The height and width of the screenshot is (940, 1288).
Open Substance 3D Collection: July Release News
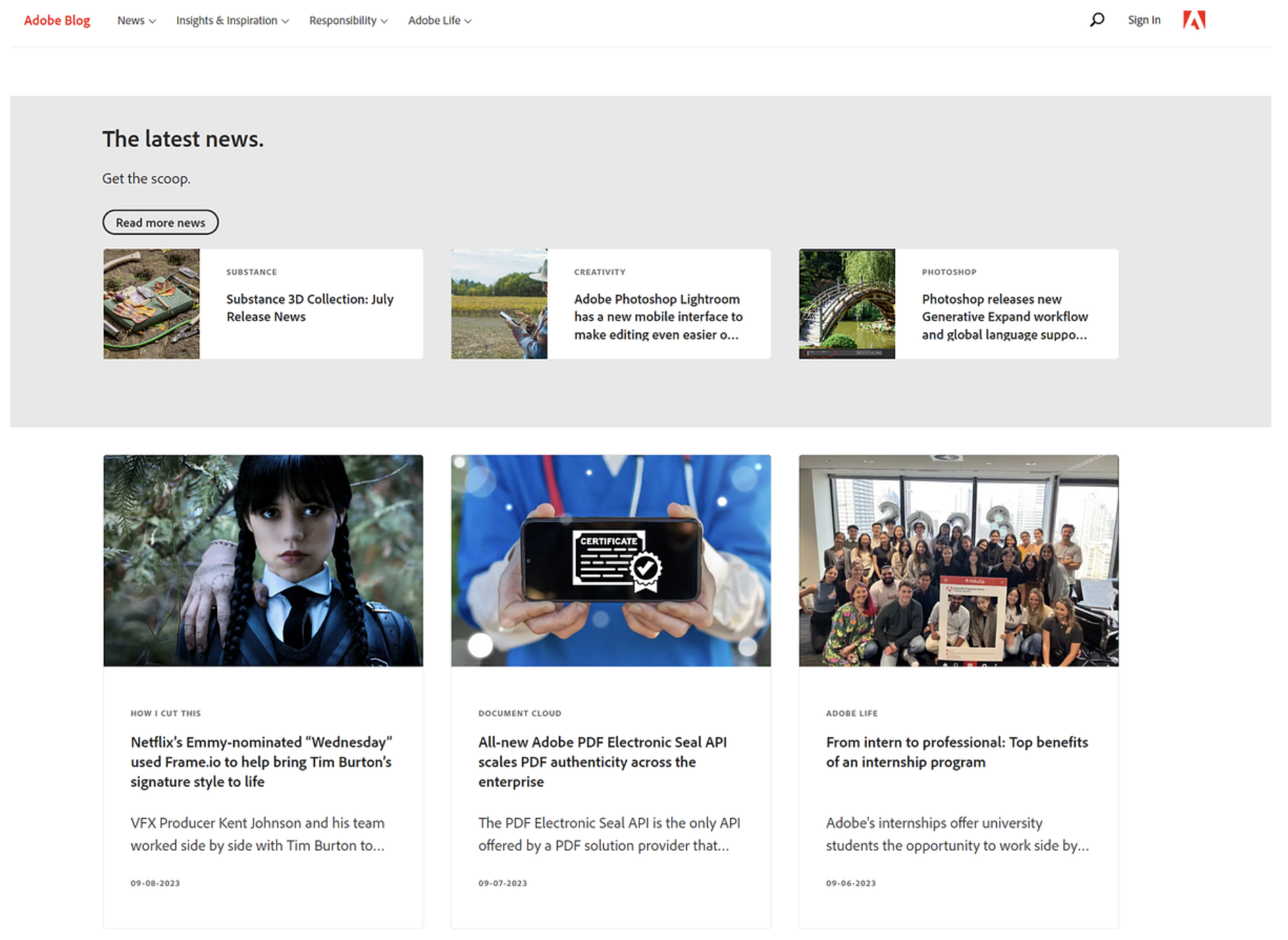click(x=310, y=307)
